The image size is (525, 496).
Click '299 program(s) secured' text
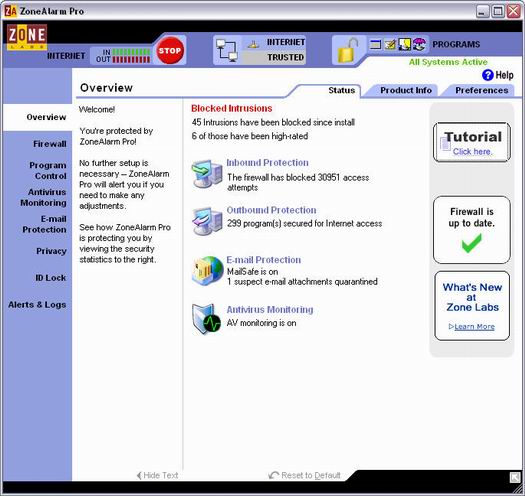tap(304, 224)
